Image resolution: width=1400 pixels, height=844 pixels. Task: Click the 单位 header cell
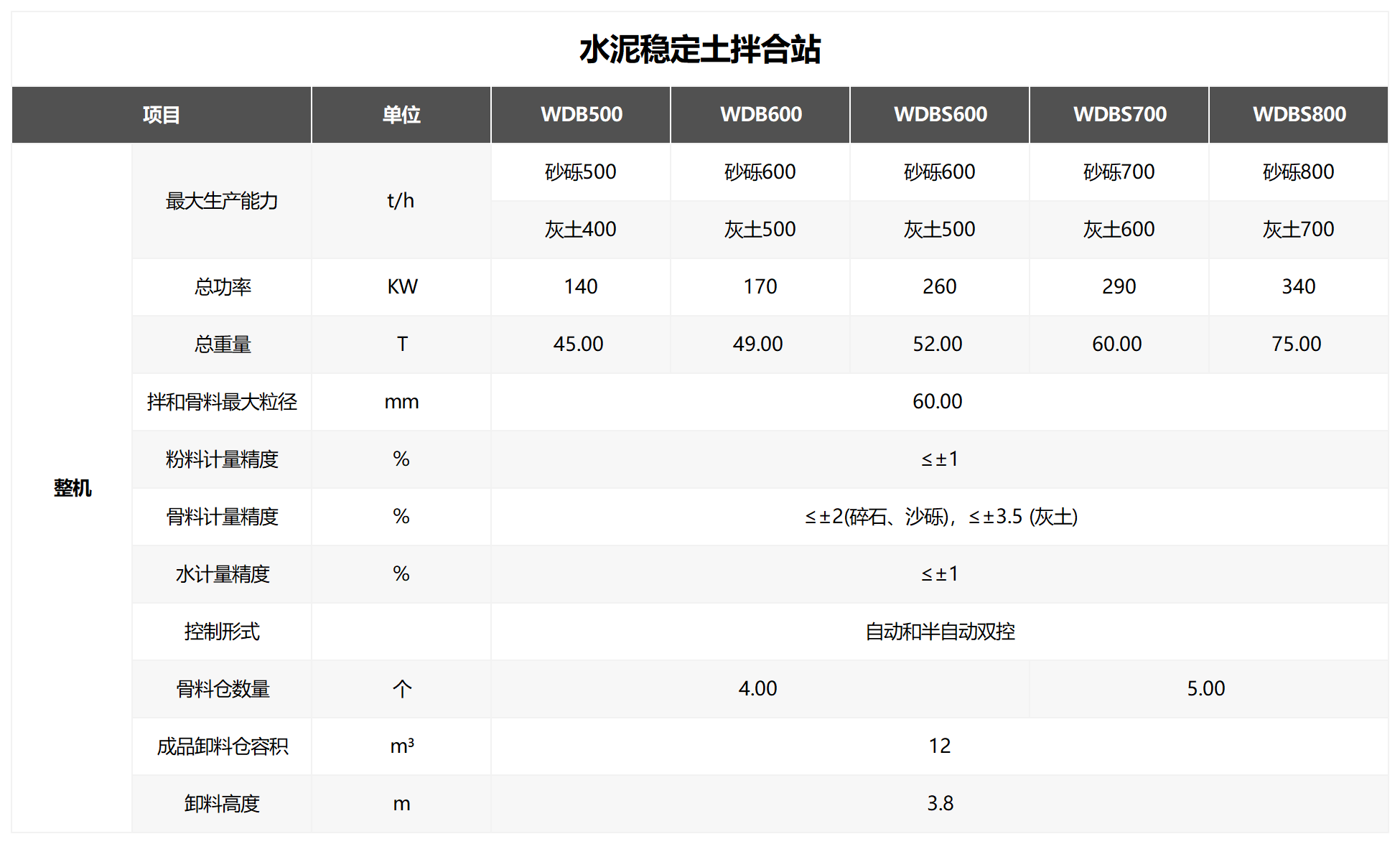click(401, 114)
